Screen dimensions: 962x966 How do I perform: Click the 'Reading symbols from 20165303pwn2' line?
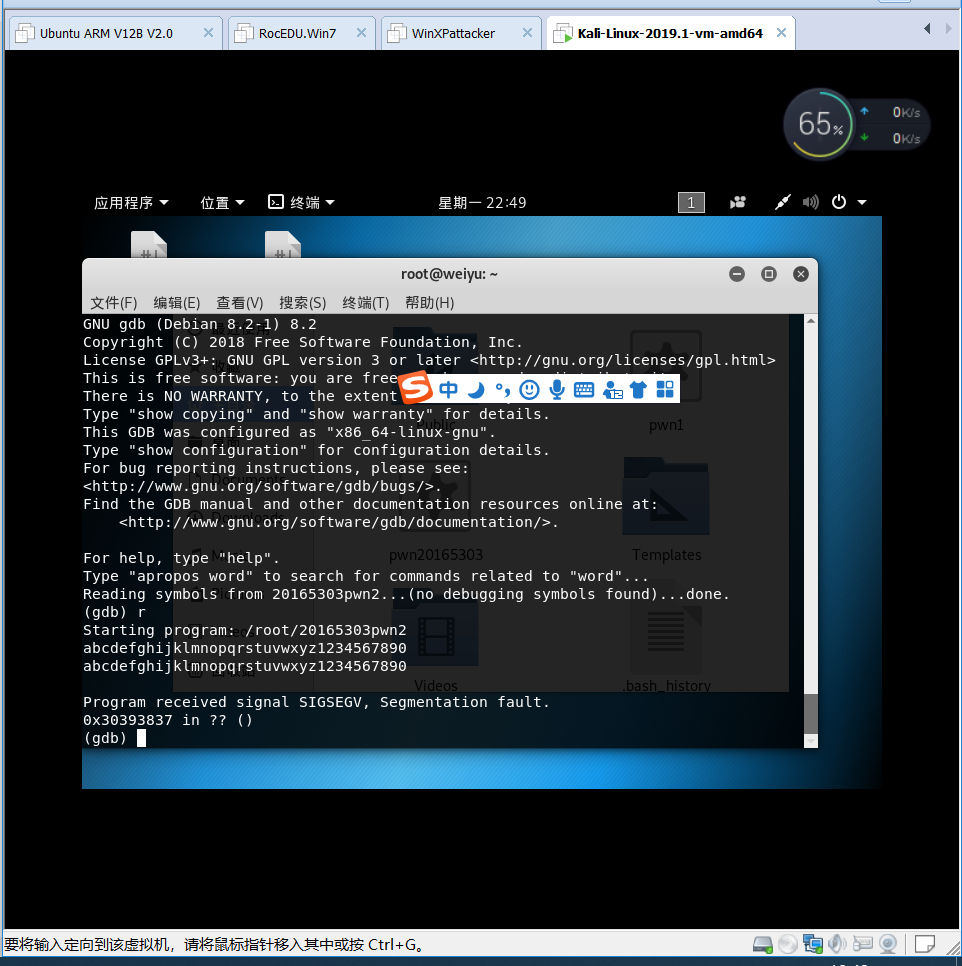click(x=406, y=595)
